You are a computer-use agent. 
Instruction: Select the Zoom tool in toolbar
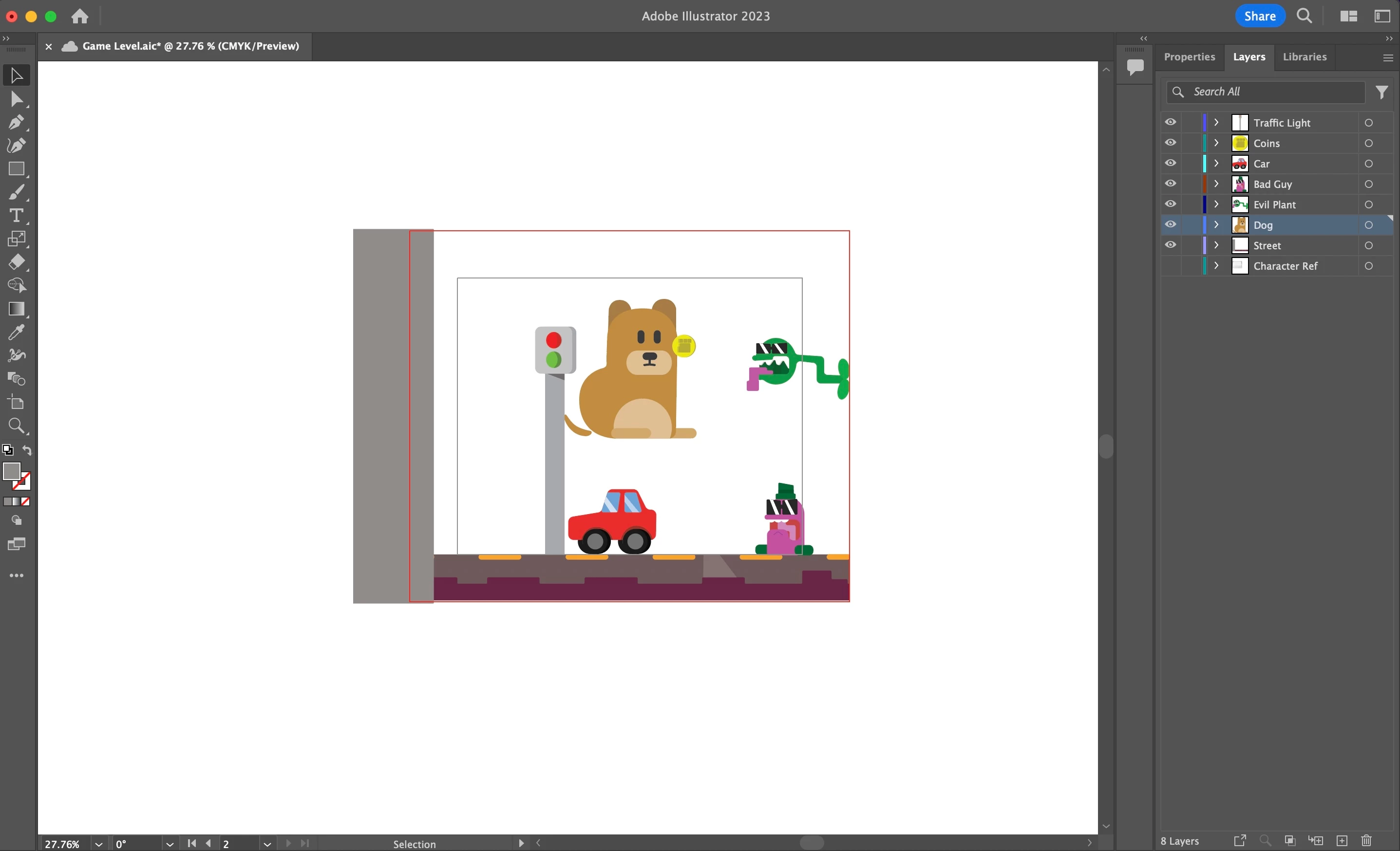(x=16, y=426)
